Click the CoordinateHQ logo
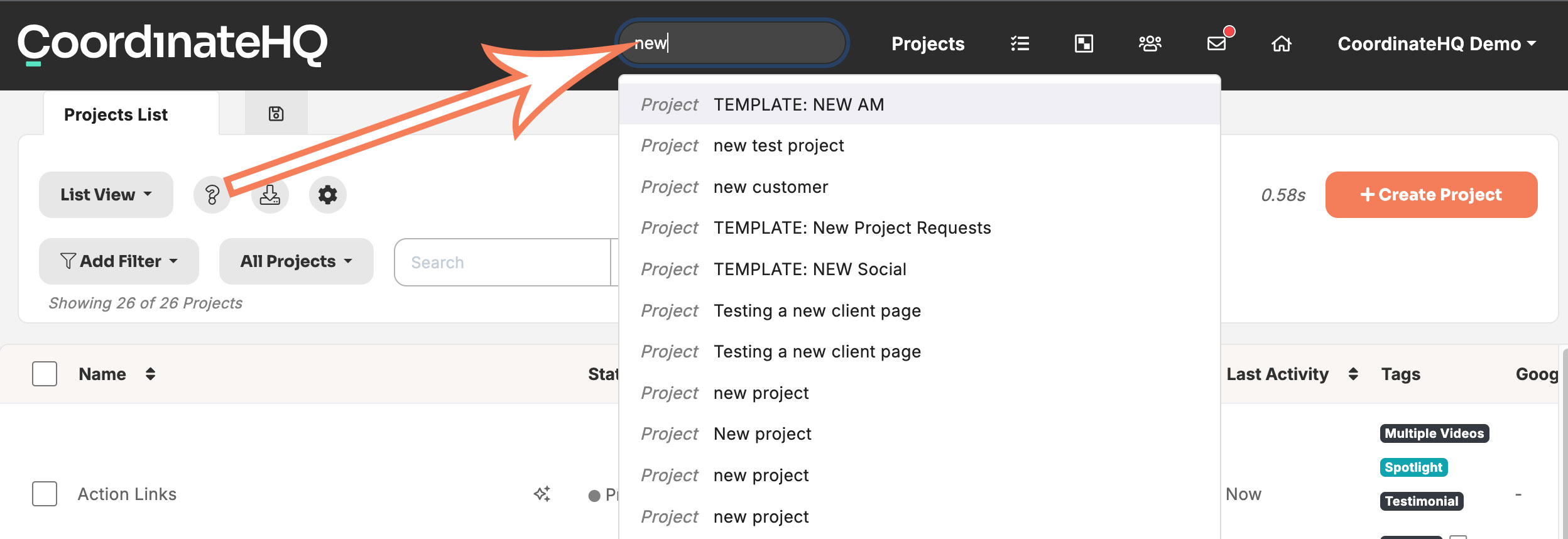This screenshot has width=1568, height=539. [173, 44]
